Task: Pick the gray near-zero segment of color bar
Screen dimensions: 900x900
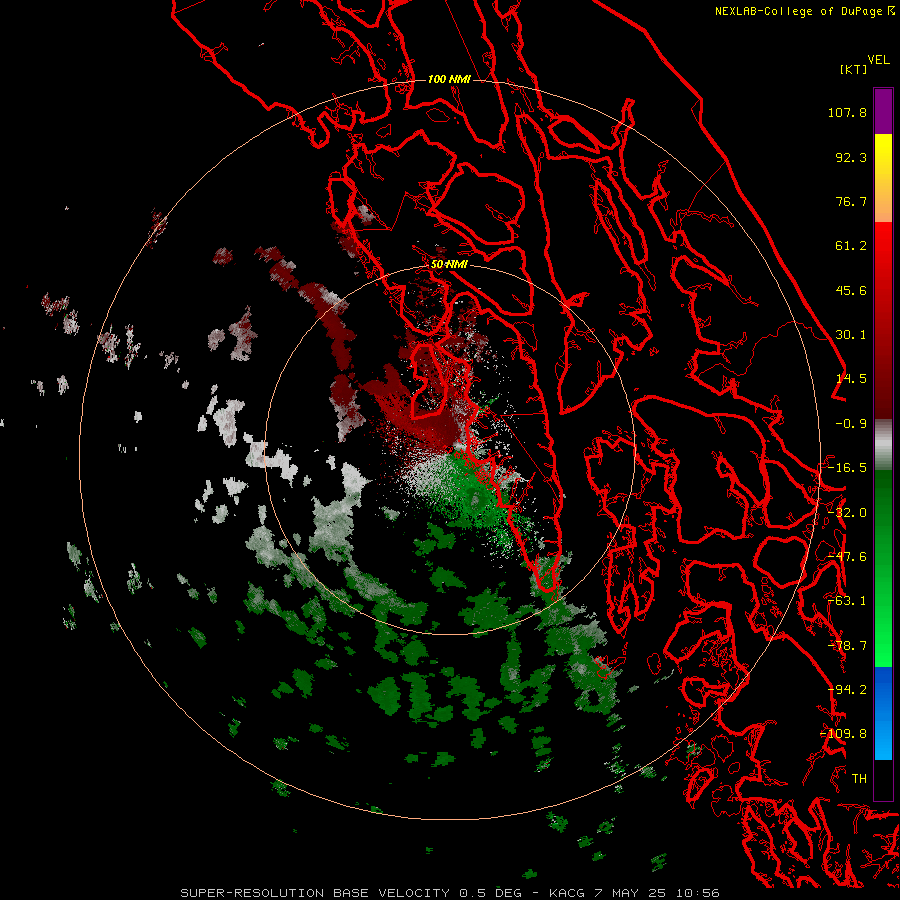Action: click(x=883, y=445)
